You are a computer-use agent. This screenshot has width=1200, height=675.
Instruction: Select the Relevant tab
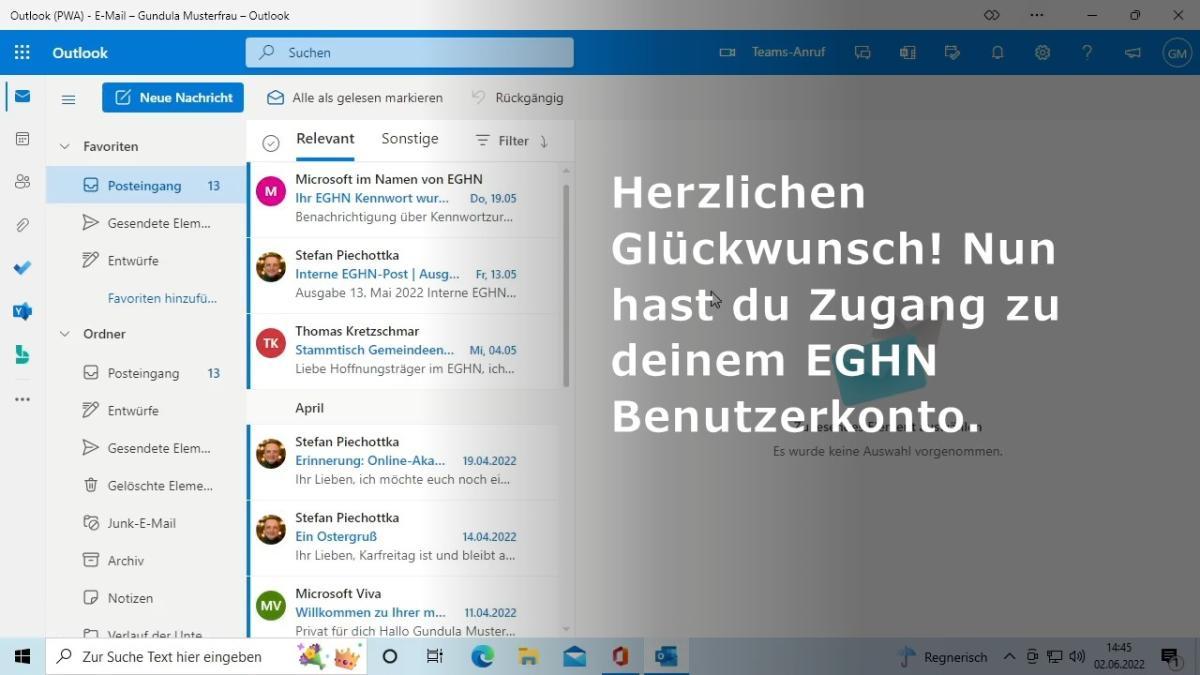pyautogui.click(x=325, y=139)
